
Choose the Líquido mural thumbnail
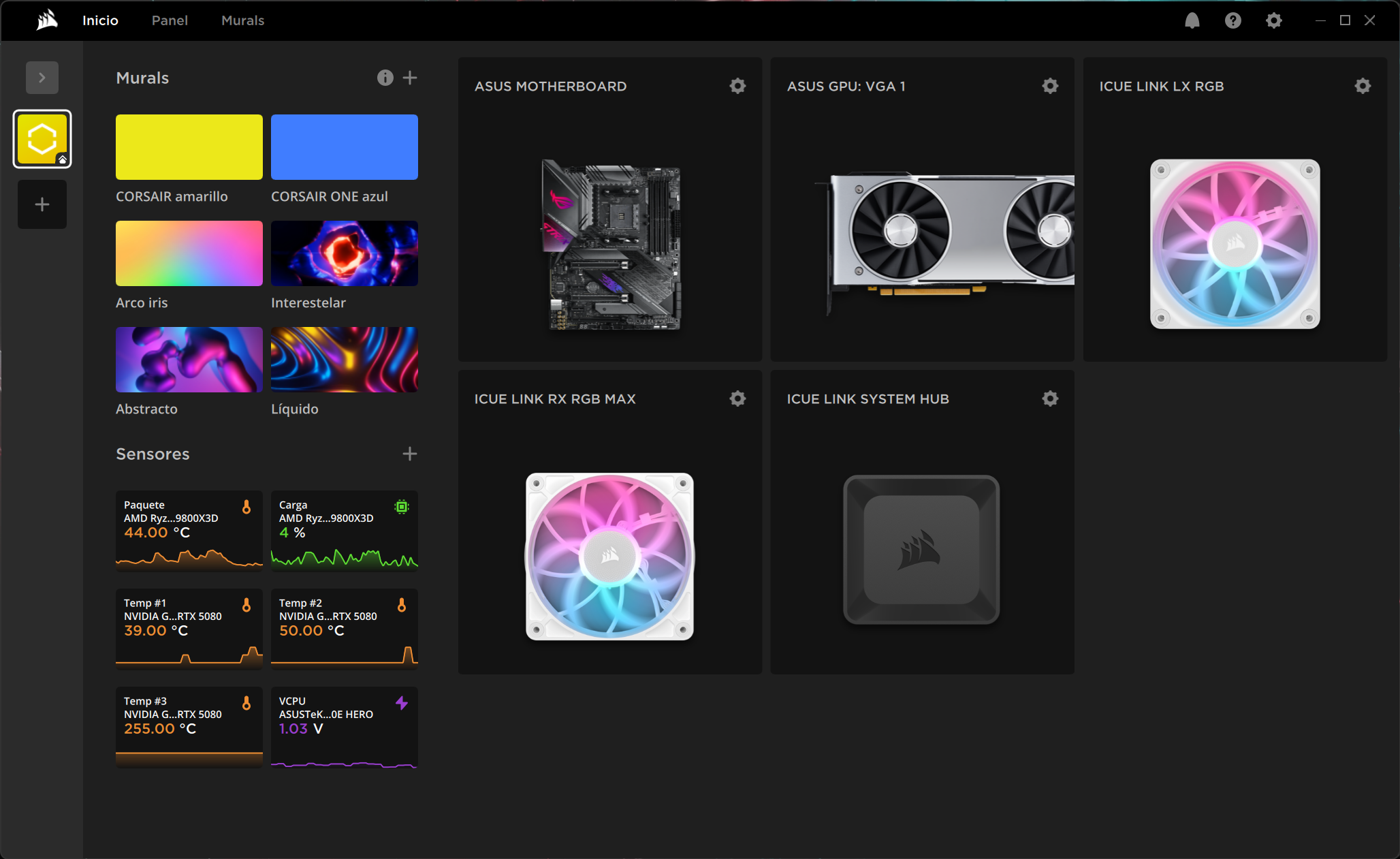tap(345, 360)
